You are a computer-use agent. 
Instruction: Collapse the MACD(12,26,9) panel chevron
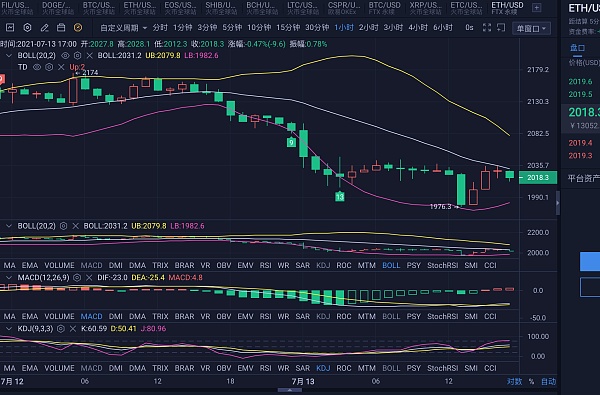[x=9, y=277]
